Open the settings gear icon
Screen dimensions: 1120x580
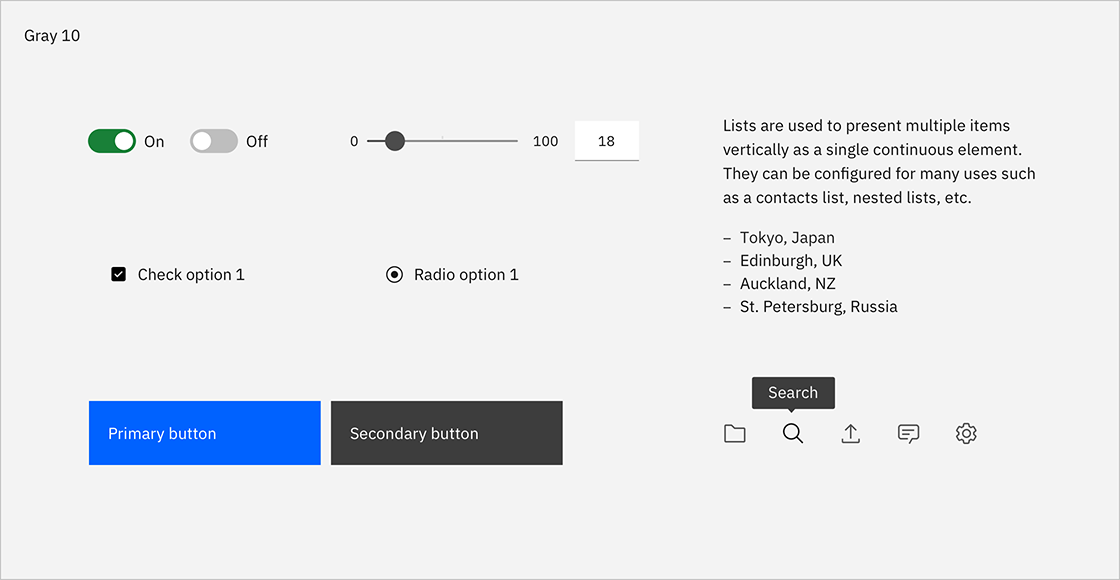(966, 433)
